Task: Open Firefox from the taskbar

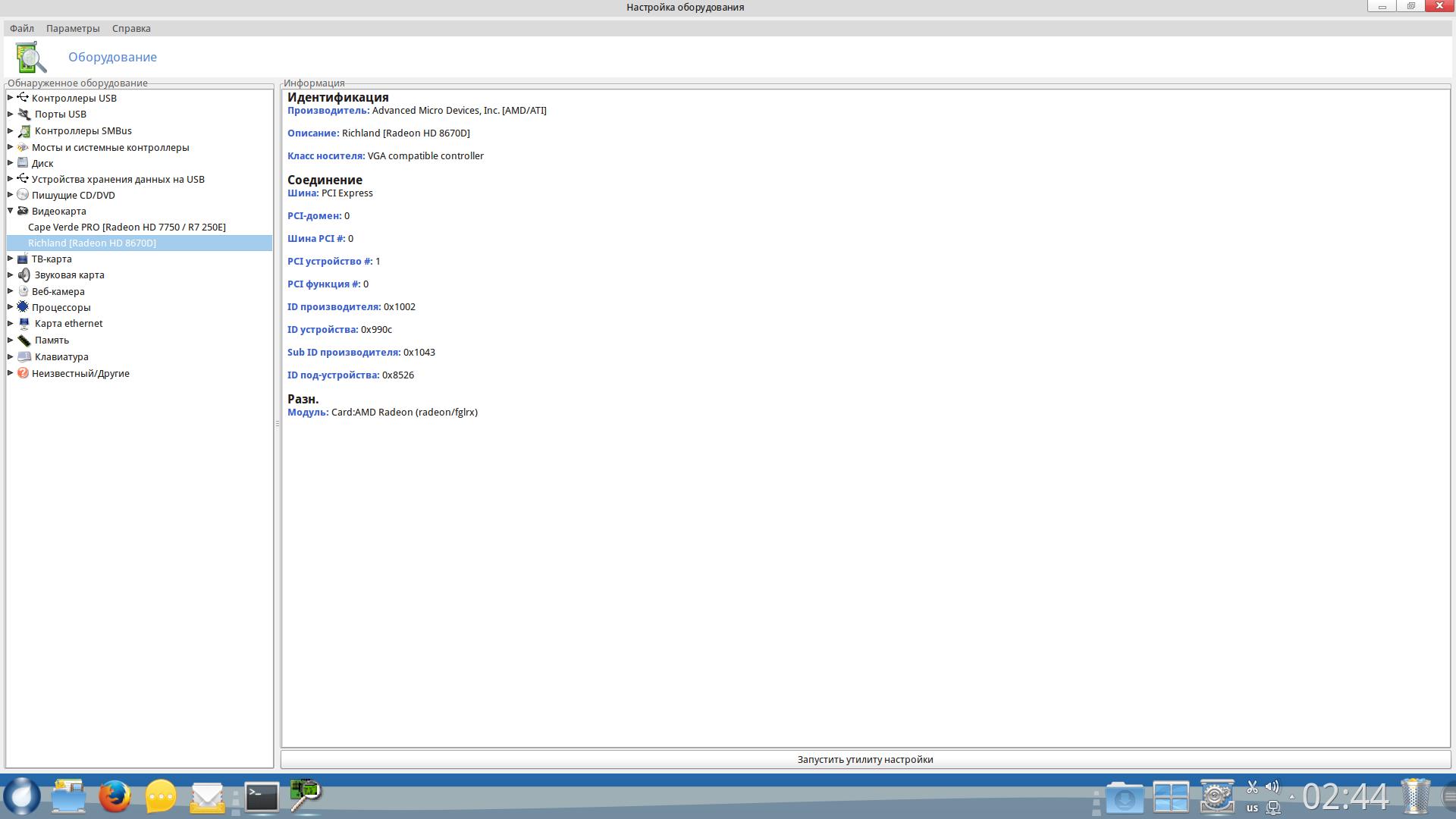Action: point(115,796)
